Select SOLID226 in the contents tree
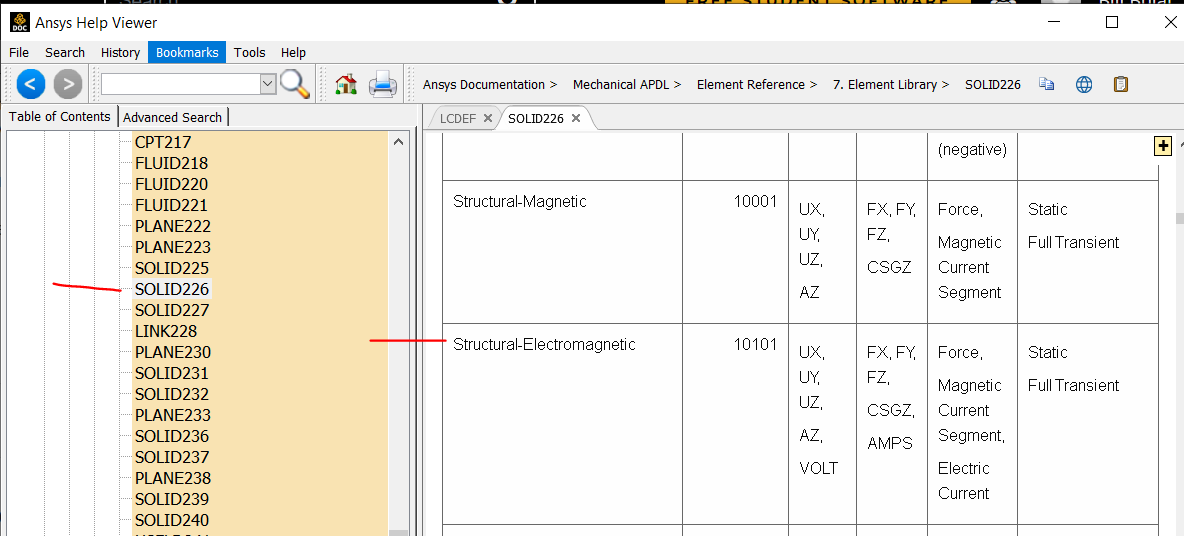The image size is (1184, 536). (x=172, y=289)
